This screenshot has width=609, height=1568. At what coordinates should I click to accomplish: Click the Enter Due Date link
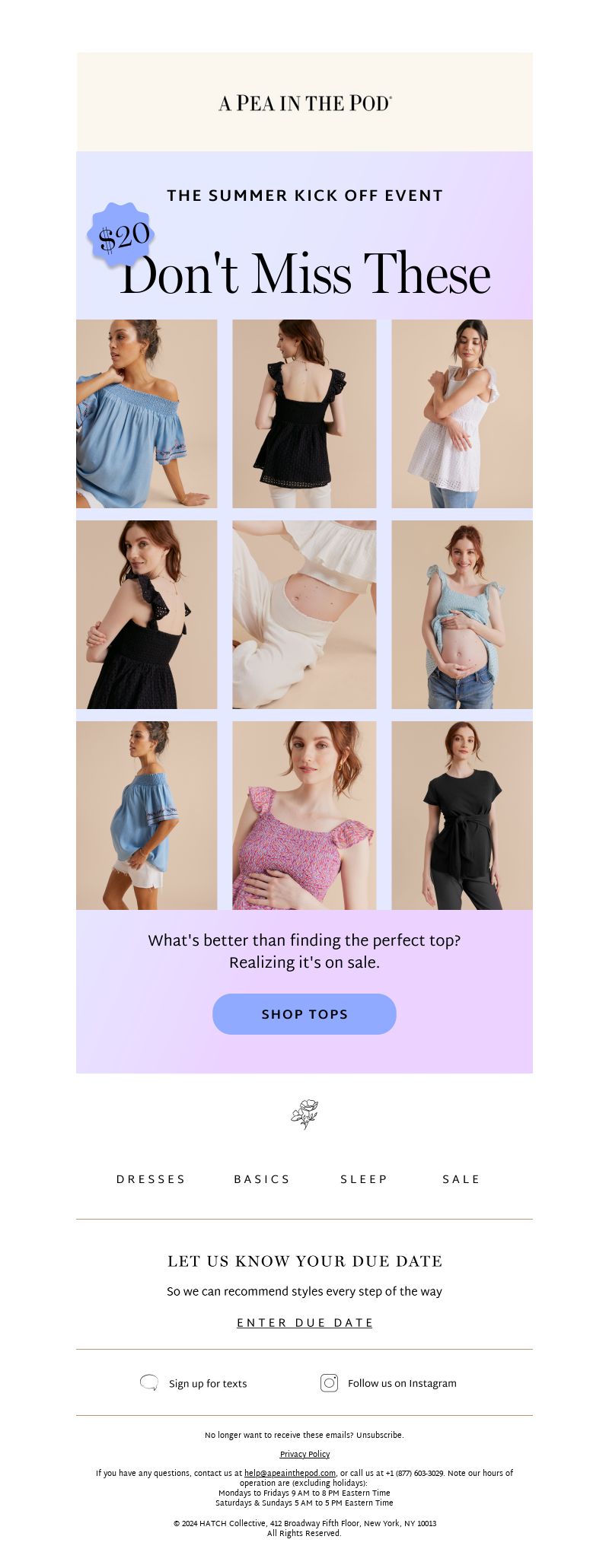coord(305,1323)
